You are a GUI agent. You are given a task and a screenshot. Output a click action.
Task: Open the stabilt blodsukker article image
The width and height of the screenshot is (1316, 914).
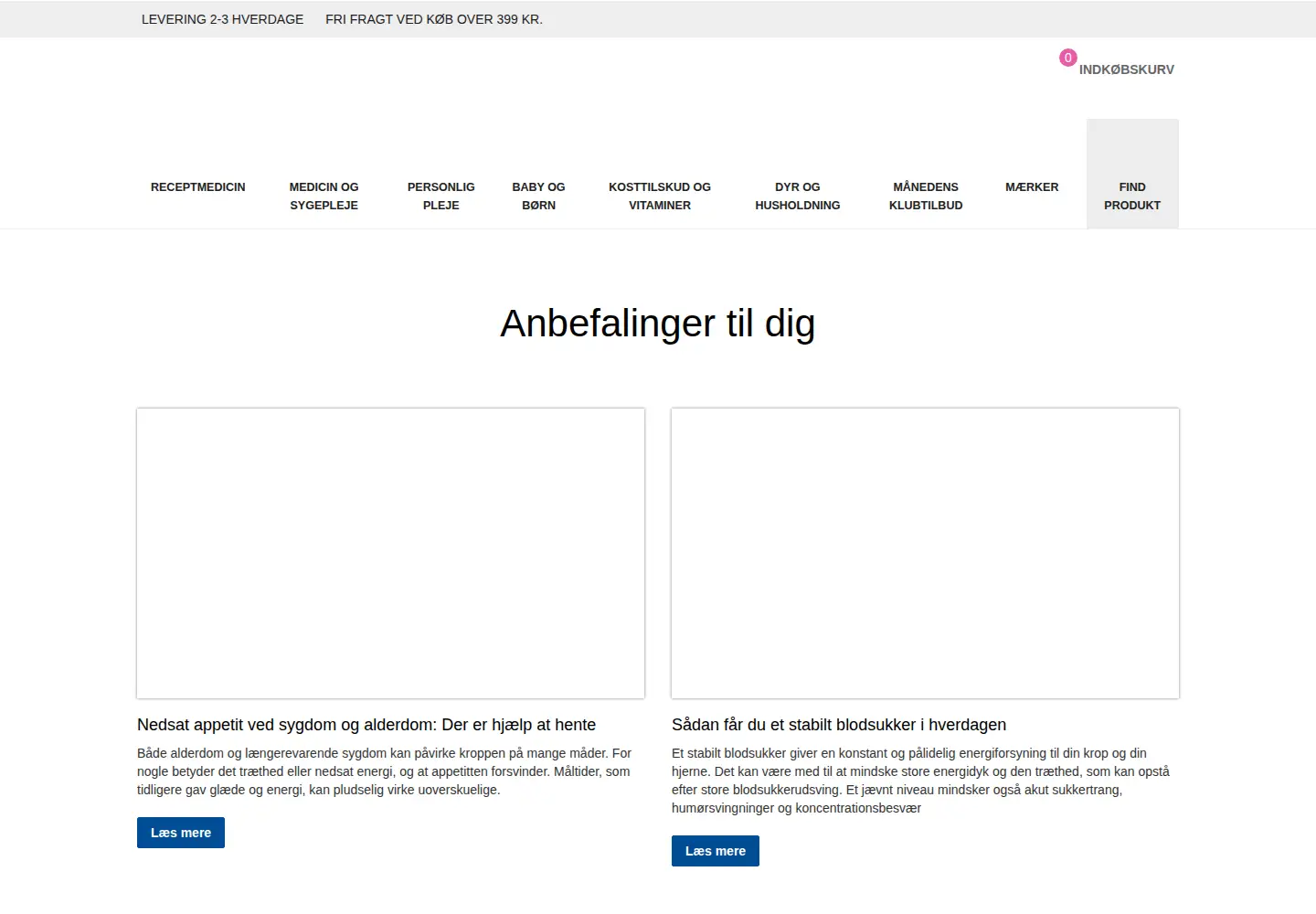926,554
